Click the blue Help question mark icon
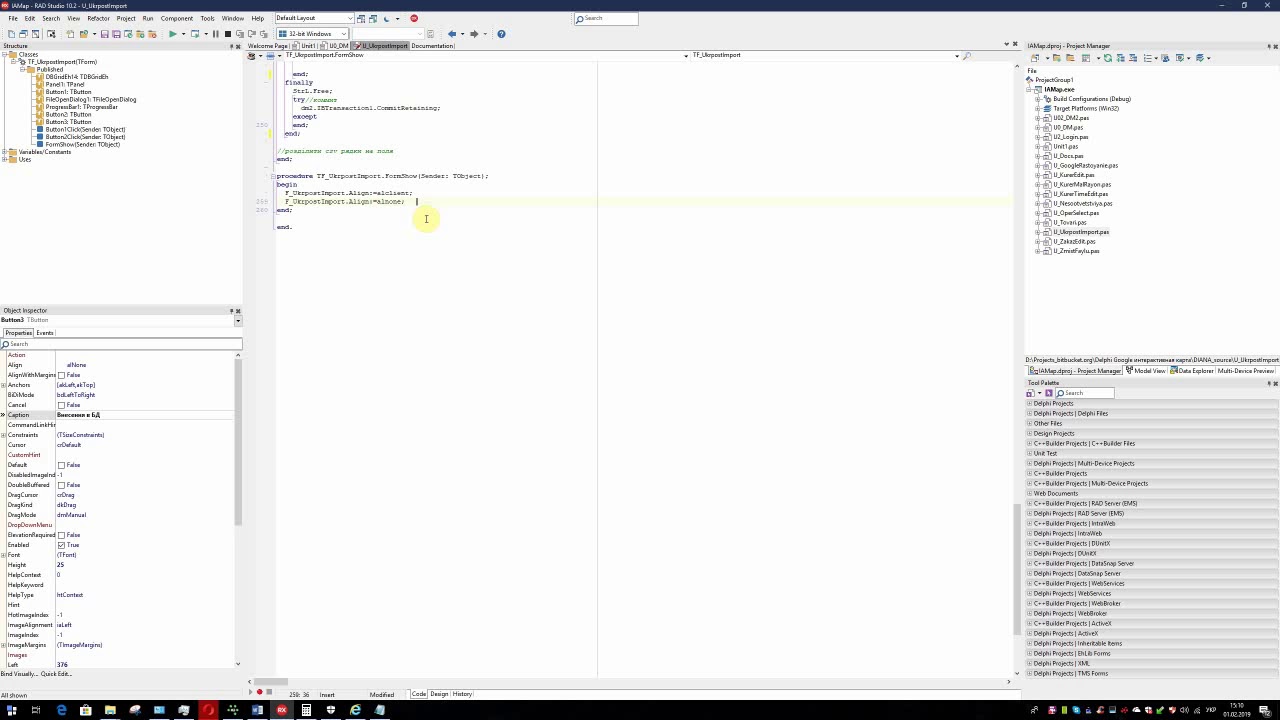 [501, 34]
